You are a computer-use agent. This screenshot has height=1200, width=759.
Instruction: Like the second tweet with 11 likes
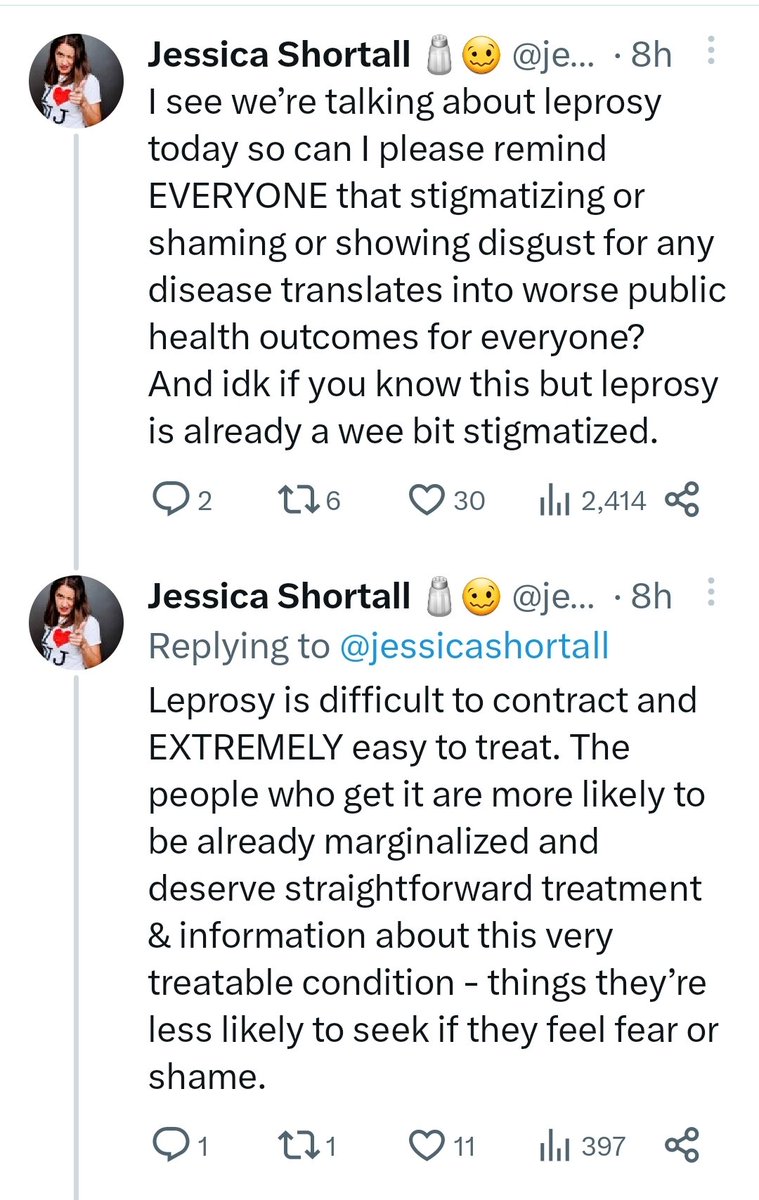pos(443,1145)
